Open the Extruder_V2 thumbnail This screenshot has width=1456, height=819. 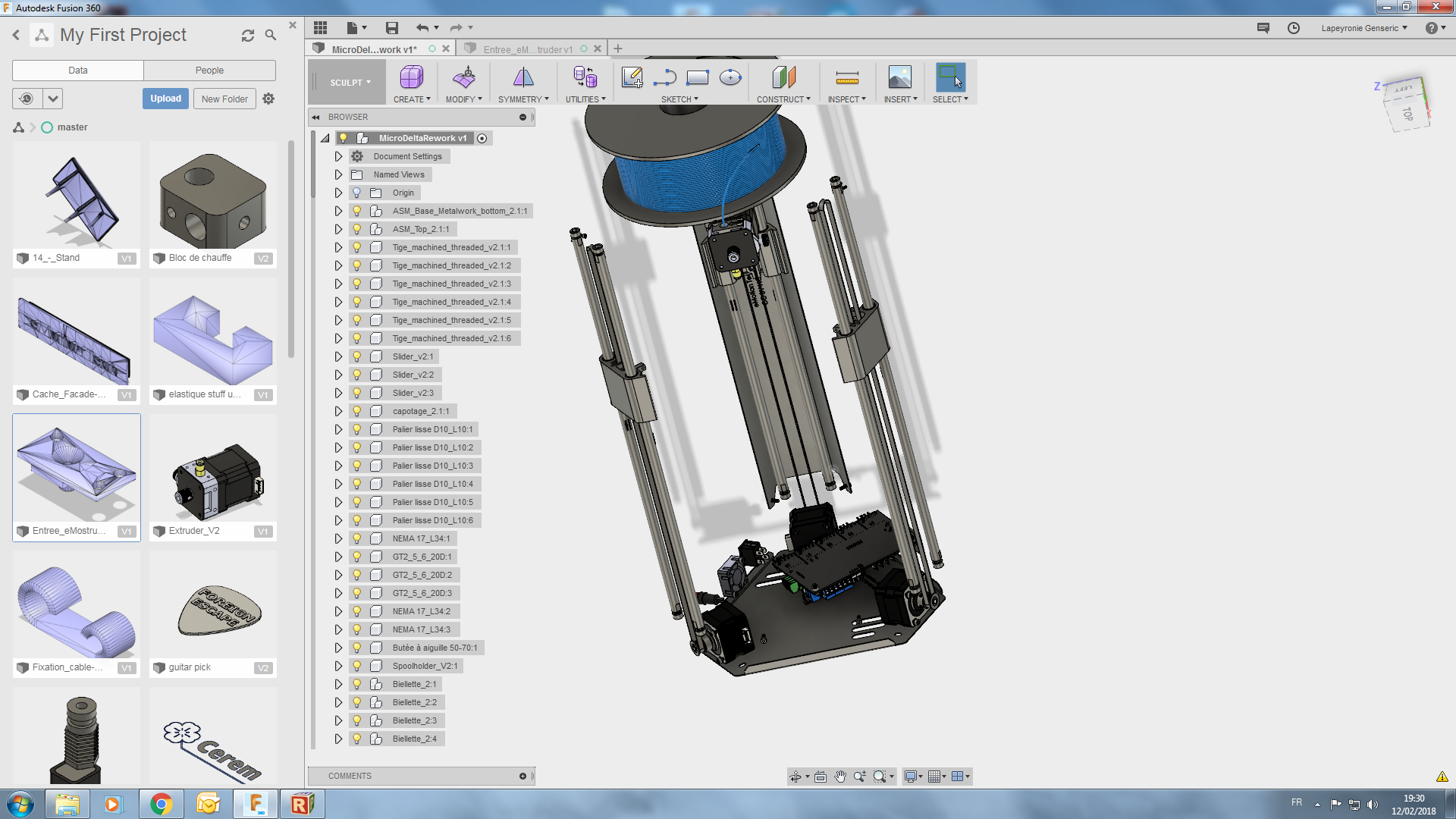(x=213, y=478)
